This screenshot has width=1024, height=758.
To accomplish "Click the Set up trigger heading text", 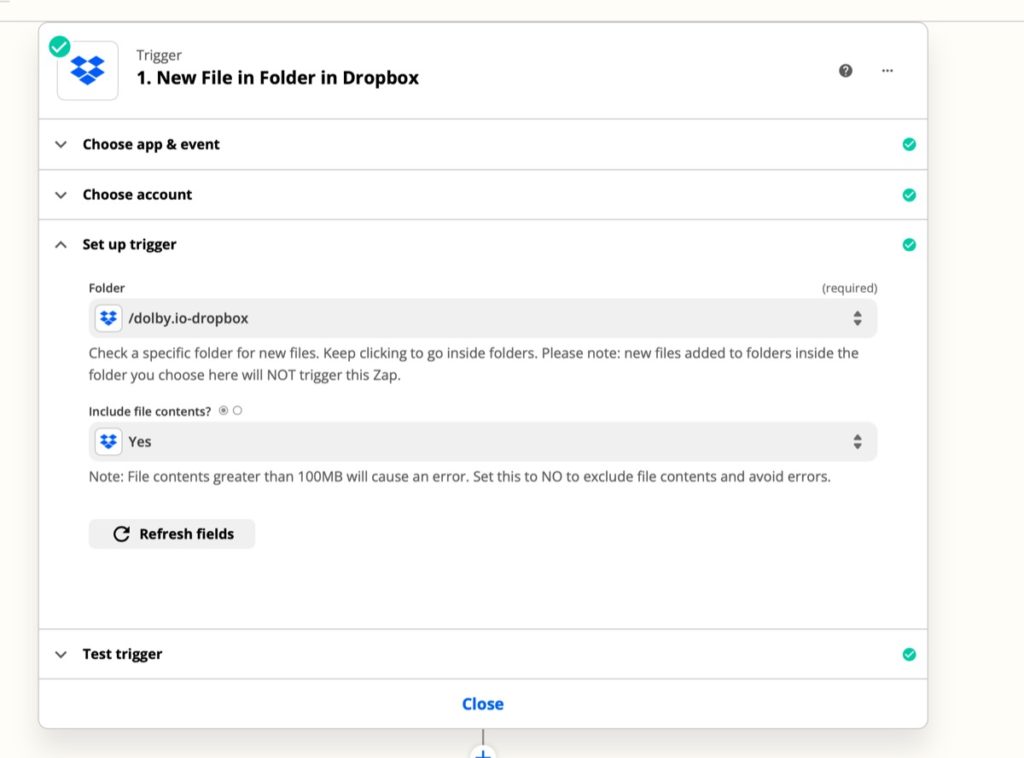I will (129, 245).
